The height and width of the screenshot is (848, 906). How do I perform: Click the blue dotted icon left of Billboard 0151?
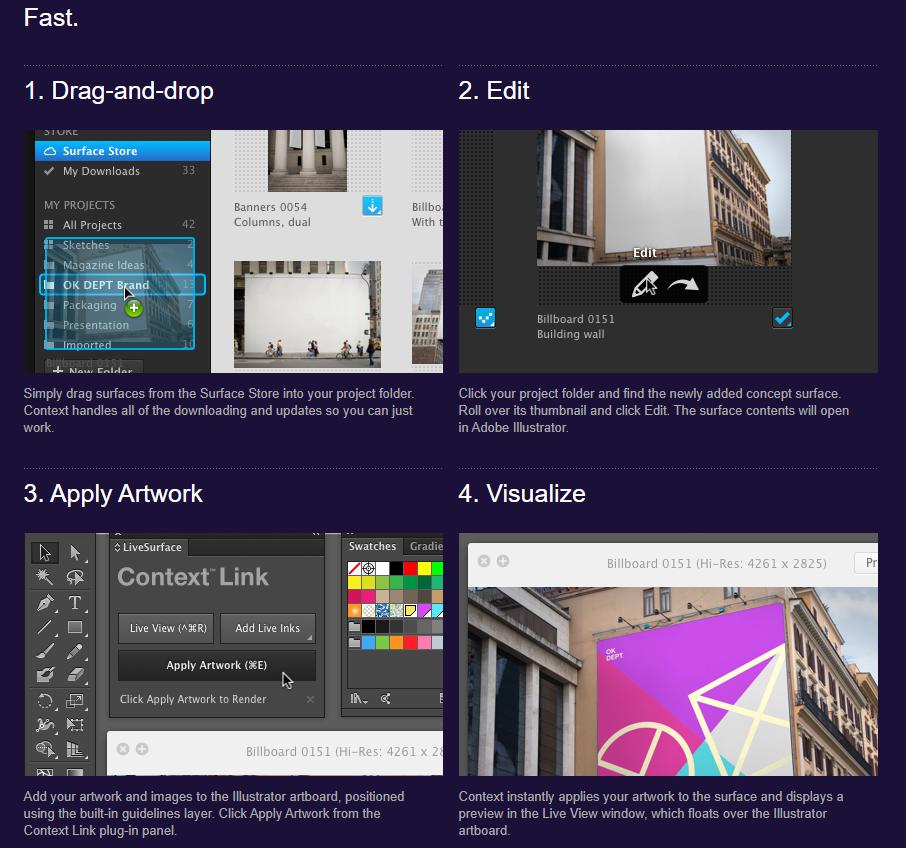pos(485,318)
